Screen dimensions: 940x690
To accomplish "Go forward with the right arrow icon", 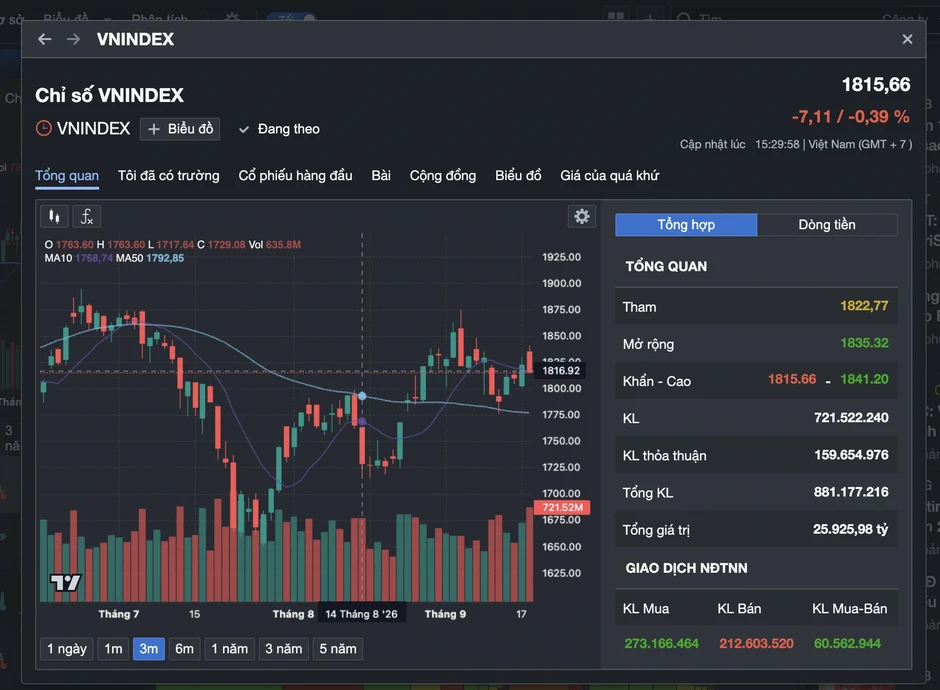I will click(73, 40).
